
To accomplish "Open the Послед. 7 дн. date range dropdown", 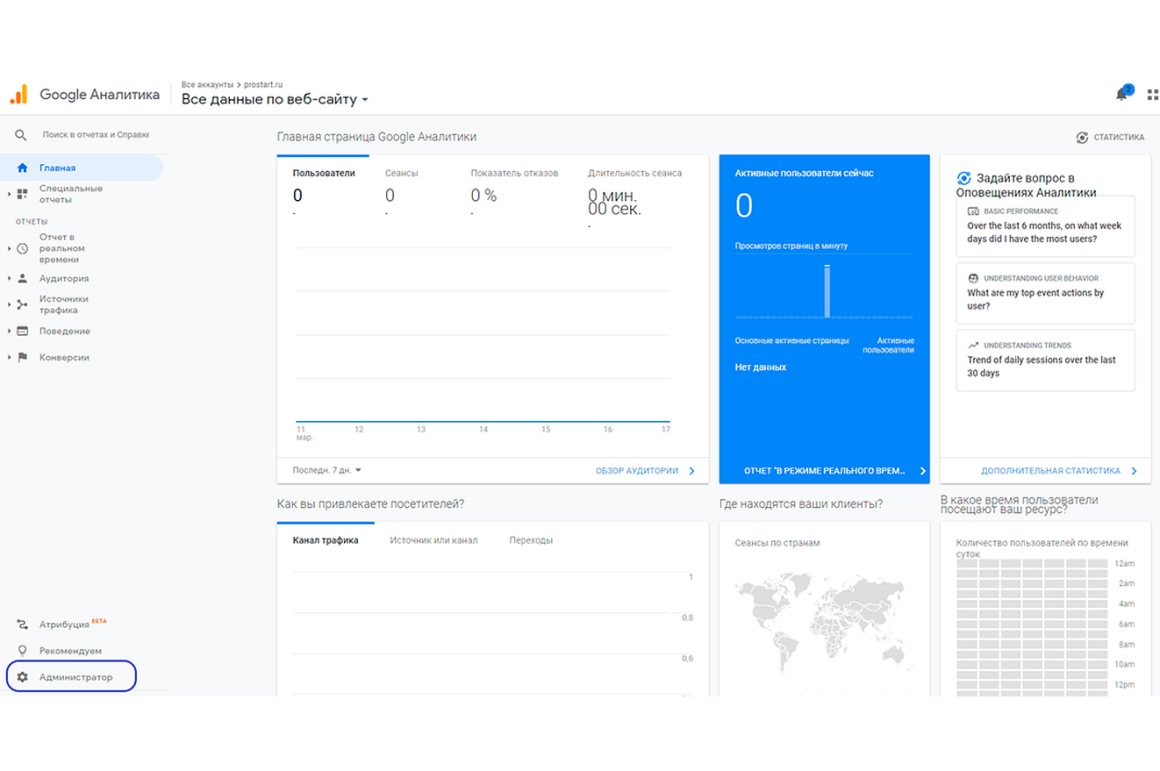I will click(326, 470).
